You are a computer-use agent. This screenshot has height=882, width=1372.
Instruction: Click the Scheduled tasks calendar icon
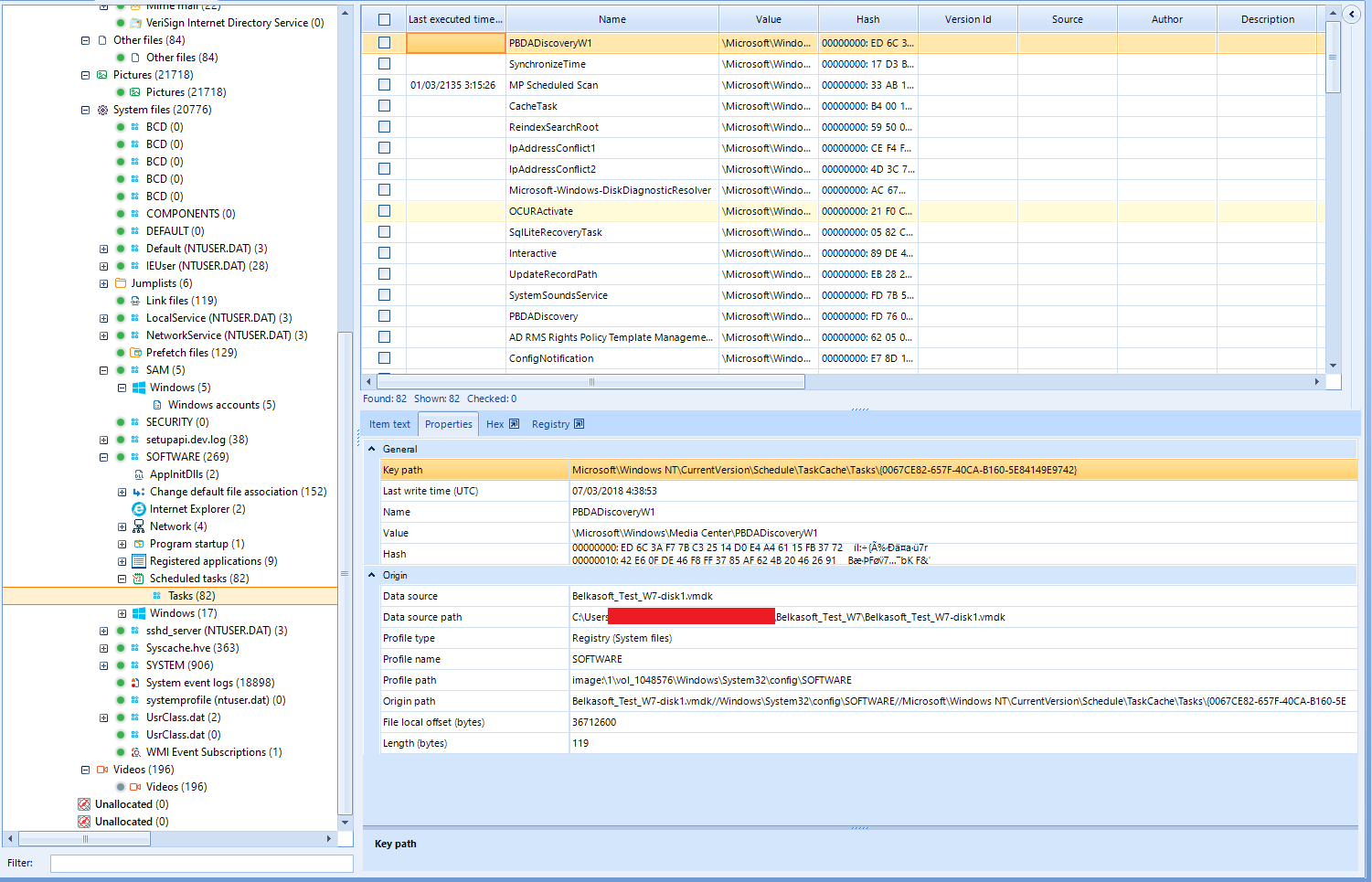(x=139, y=579)
